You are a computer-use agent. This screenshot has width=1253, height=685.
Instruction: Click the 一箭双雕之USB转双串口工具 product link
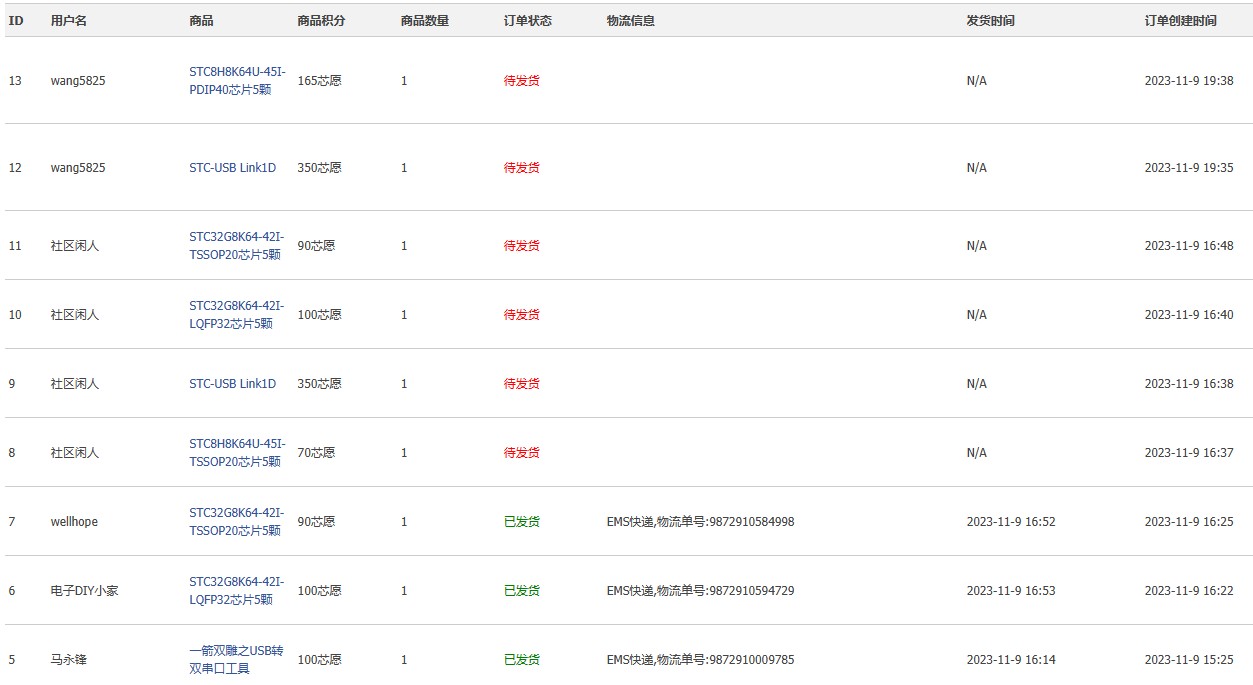tap(236, 660)
